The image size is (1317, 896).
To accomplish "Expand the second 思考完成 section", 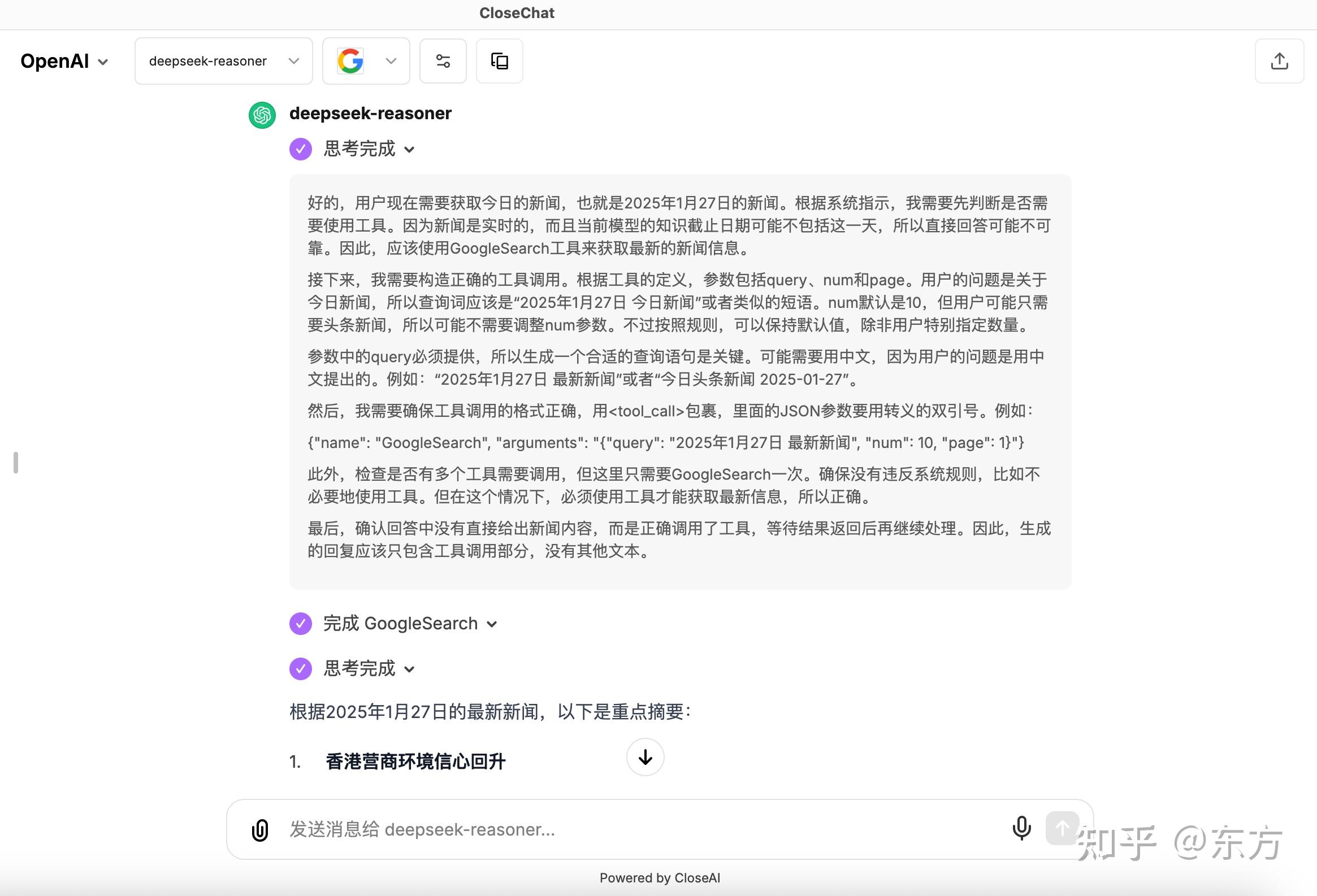I will point(369,669).
